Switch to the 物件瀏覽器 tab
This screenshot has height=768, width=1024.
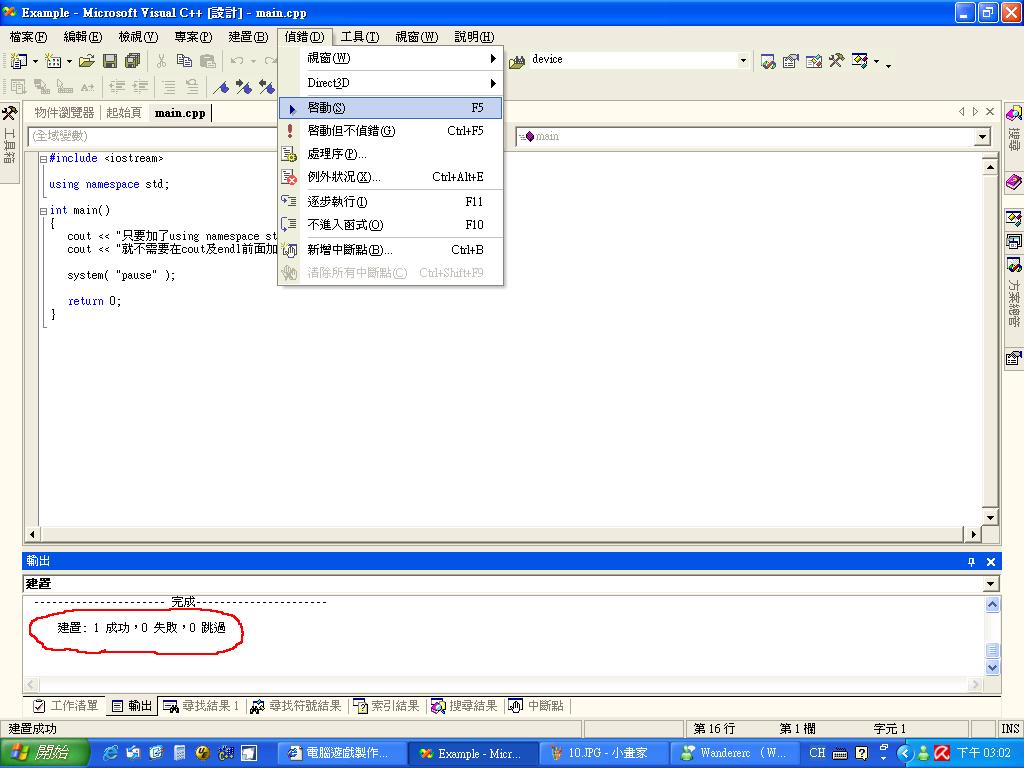64,113
